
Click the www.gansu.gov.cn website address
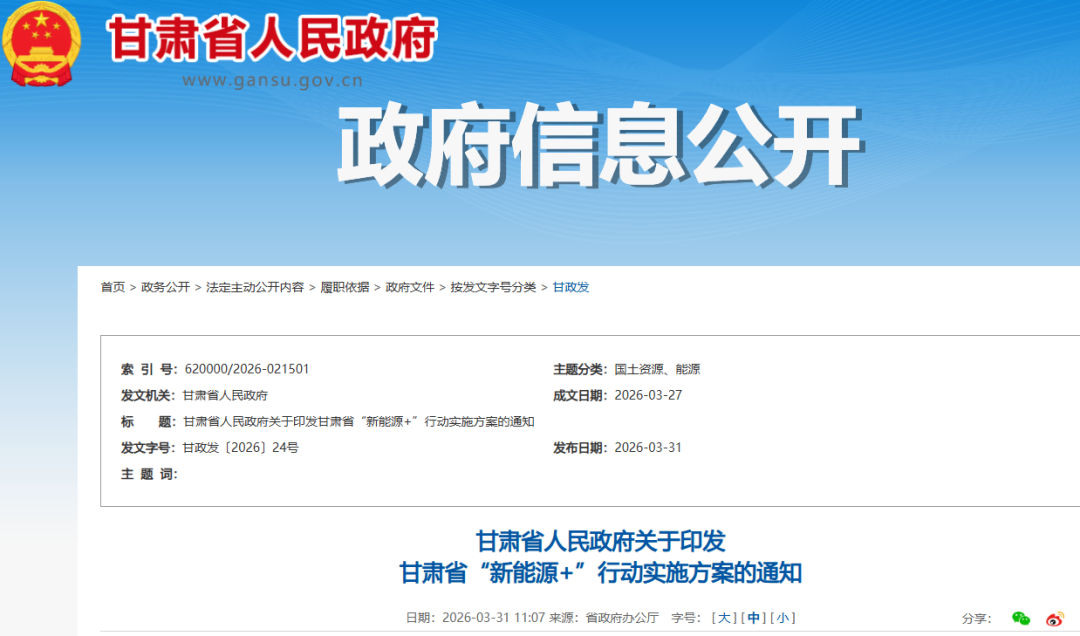[272, 81]
